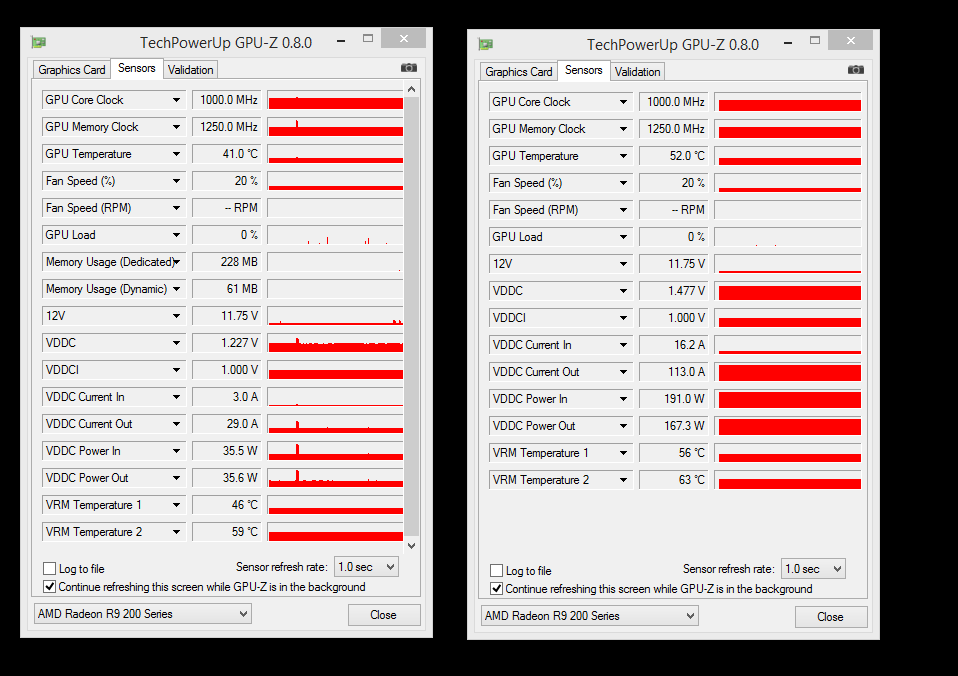Open GPU Core Clock dropdown in left window
Screen dimensions: 958x676
[x=177, y=100]
